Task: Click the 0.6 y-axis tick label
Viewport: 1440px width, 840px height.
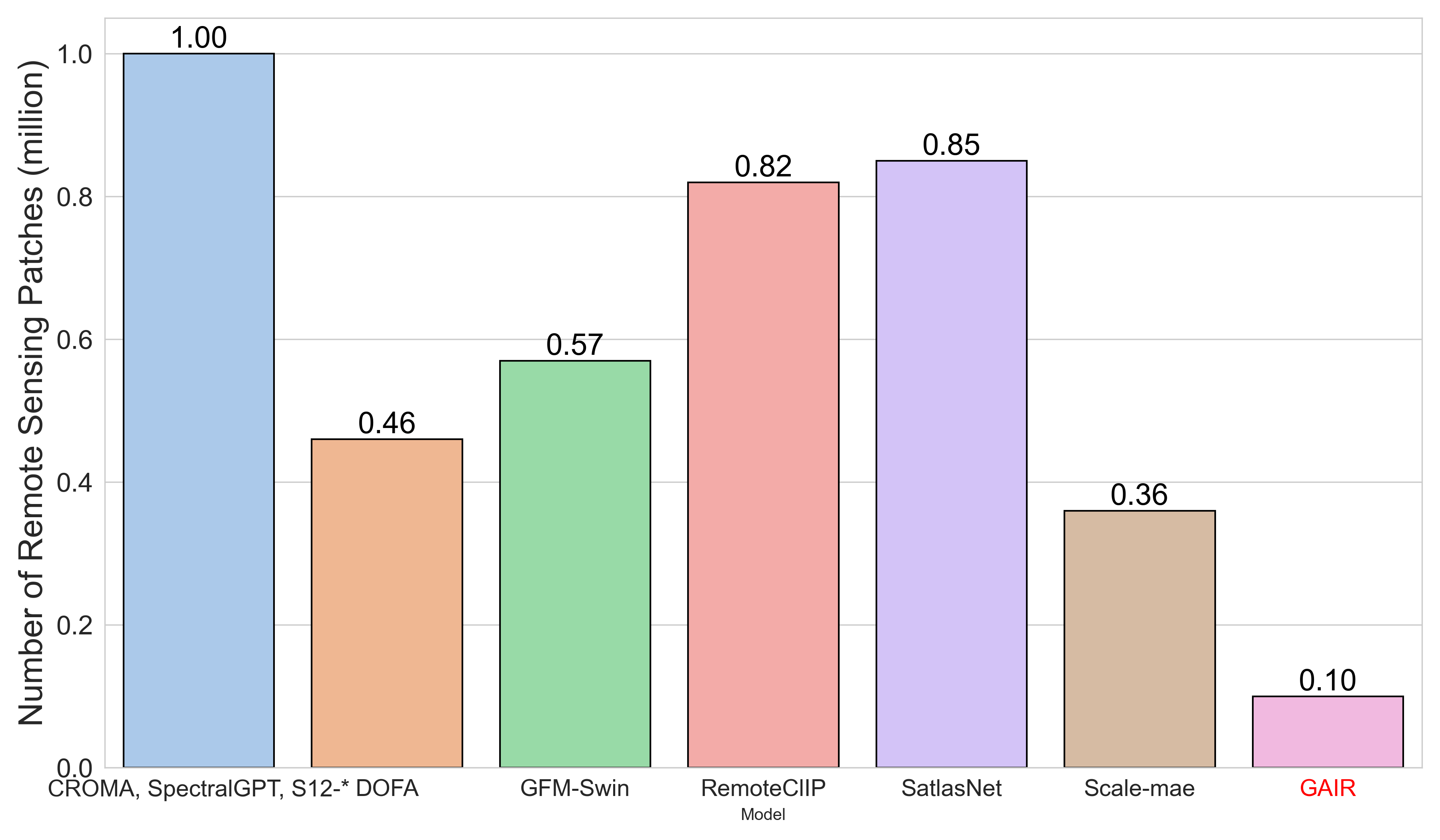Action: click(x=74, y=340)
